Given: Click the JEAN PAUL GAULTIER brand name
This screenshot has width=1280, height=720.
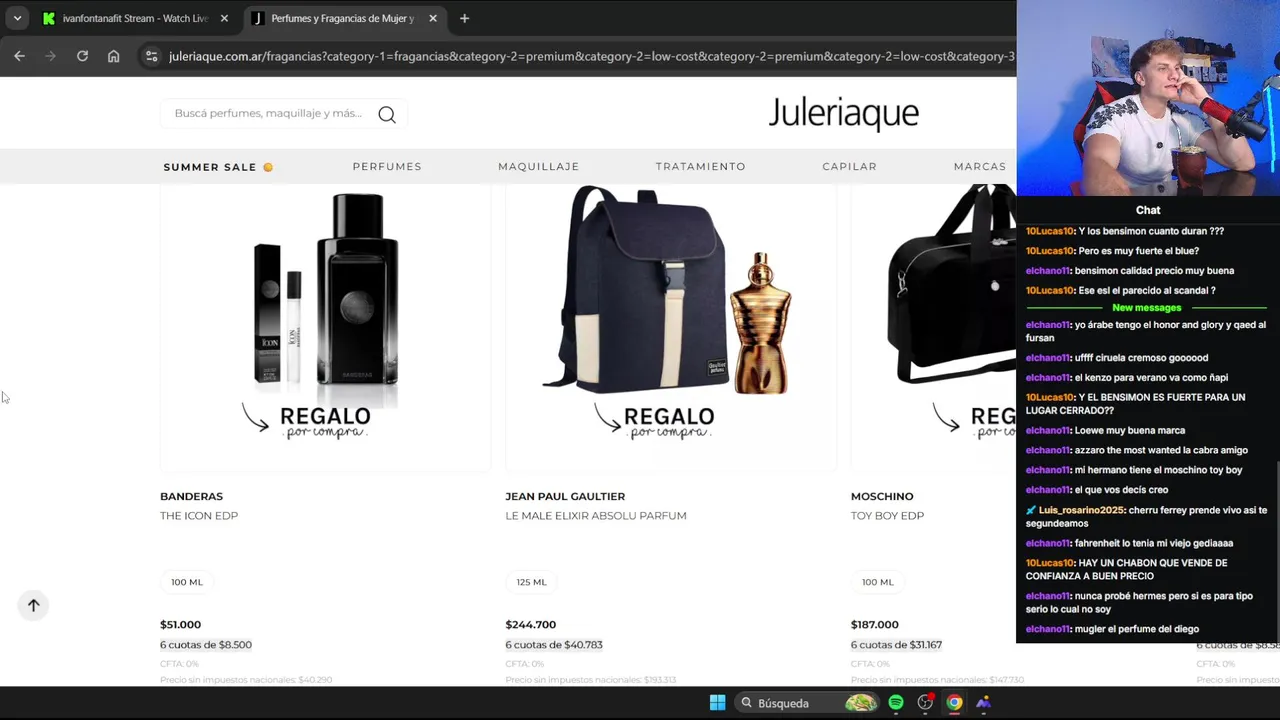Looking at the screenshot, I should coord(565,496).
